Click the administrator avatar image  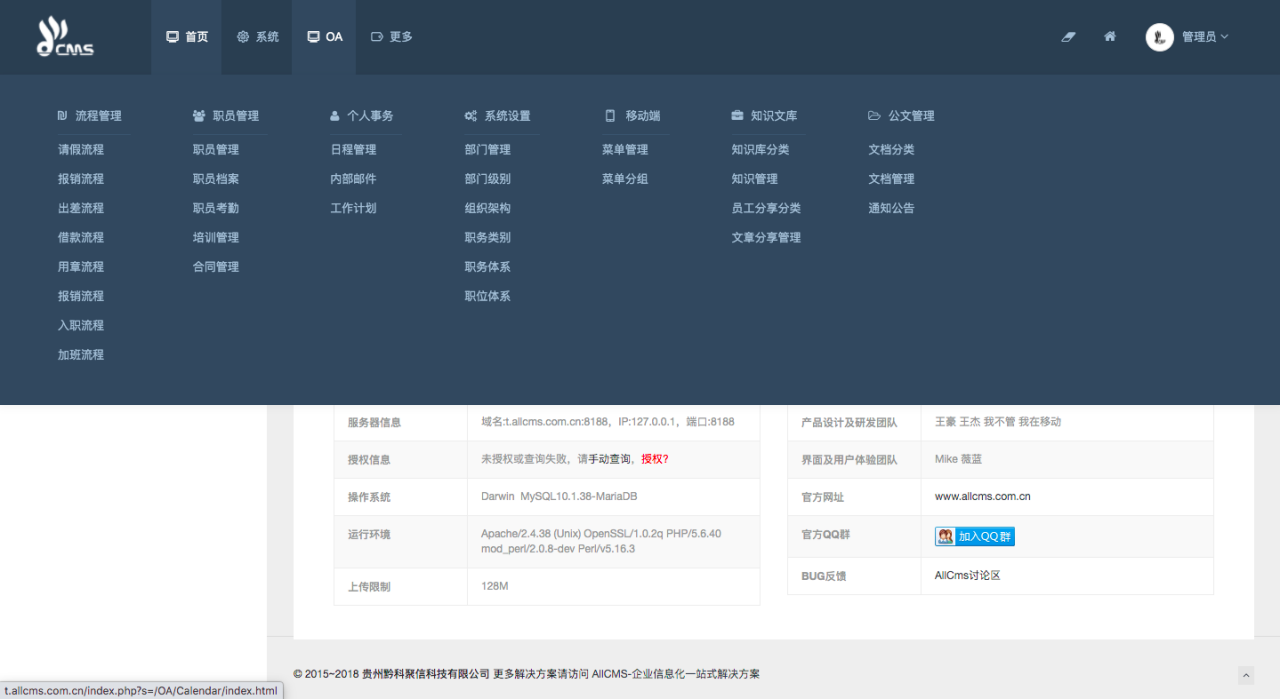coord(1159,37)
